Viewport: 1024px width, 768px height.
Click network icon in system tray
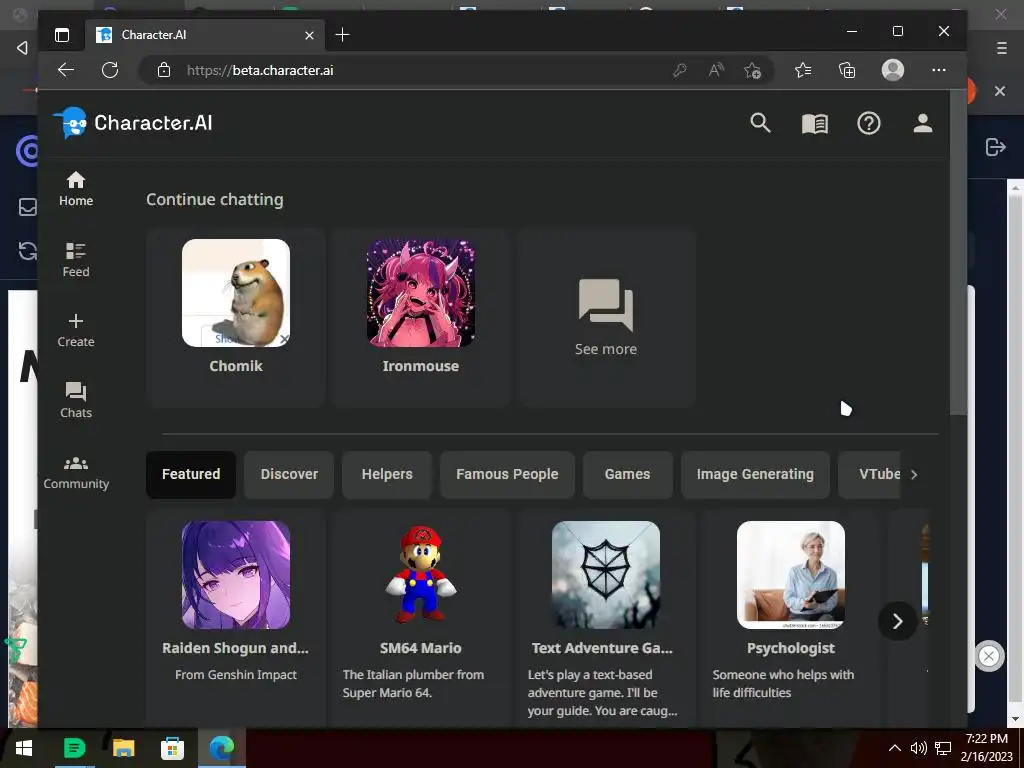coord(943,748)
